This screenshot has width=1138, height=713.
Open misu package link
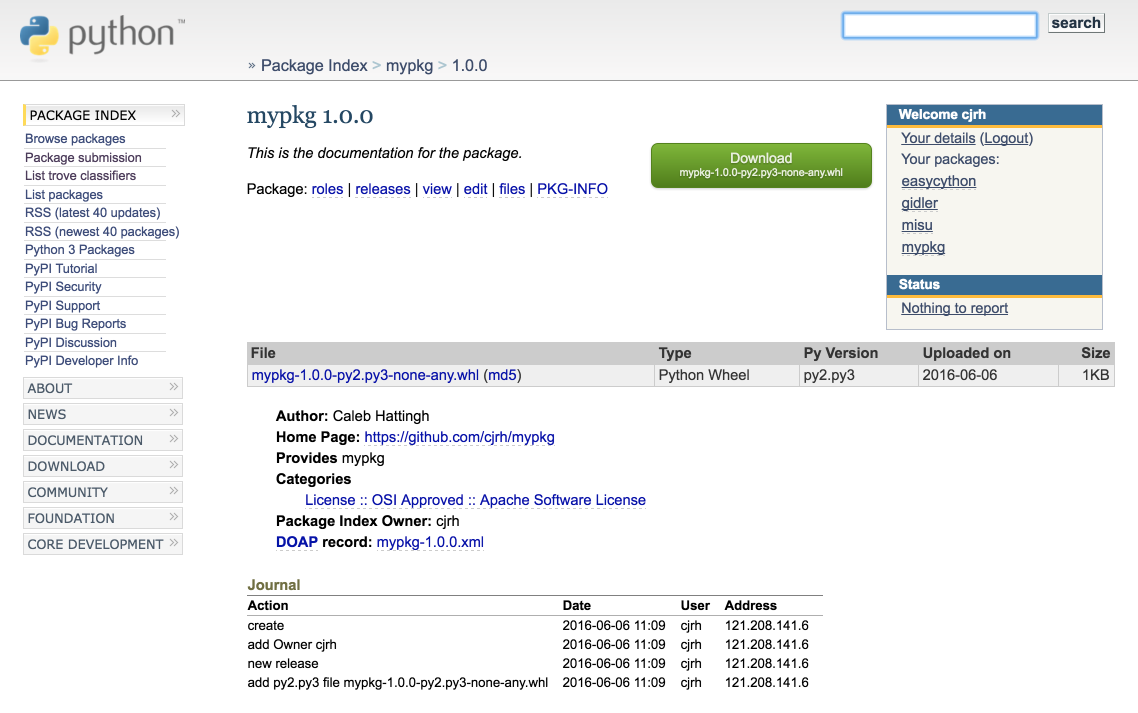click(917, 225)
